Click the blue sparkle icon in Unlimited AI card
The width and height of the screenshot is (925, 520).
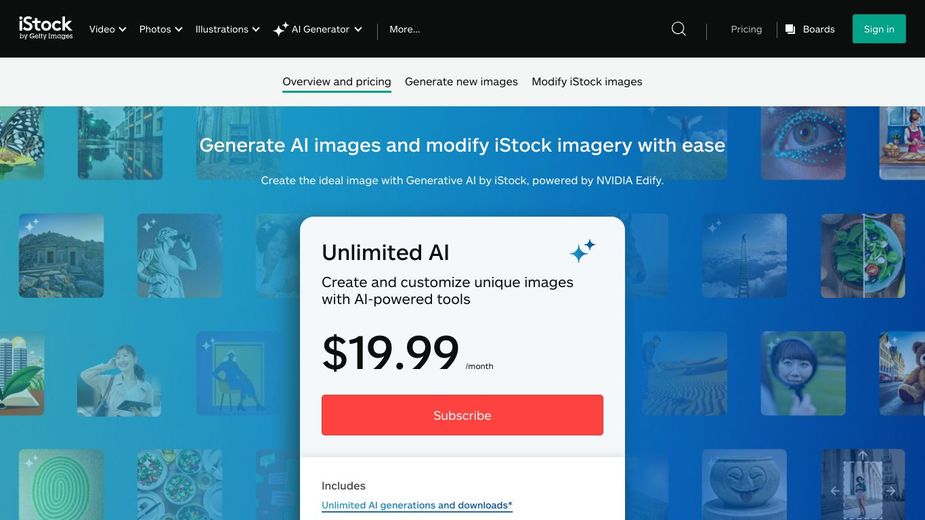click(x=582, y=251)
